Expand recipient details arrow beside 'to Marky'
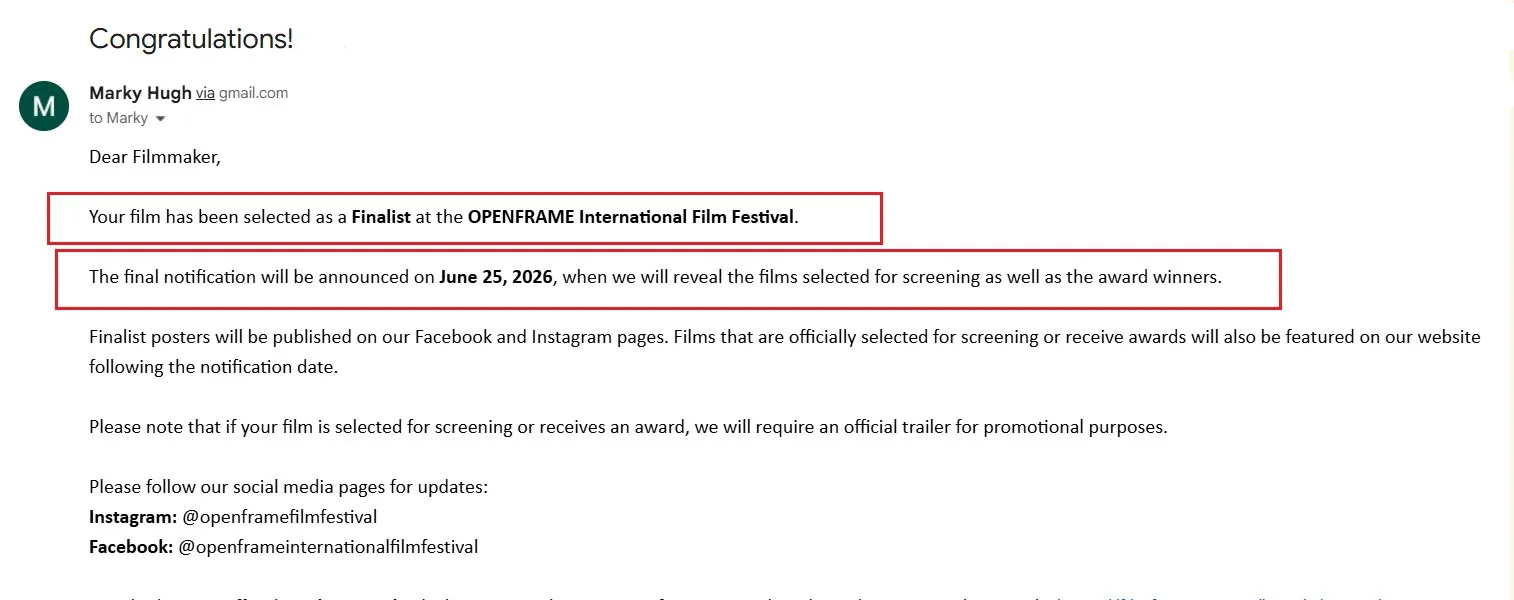The width and height of the screenshot is (1514, 600). pos(160,119)
